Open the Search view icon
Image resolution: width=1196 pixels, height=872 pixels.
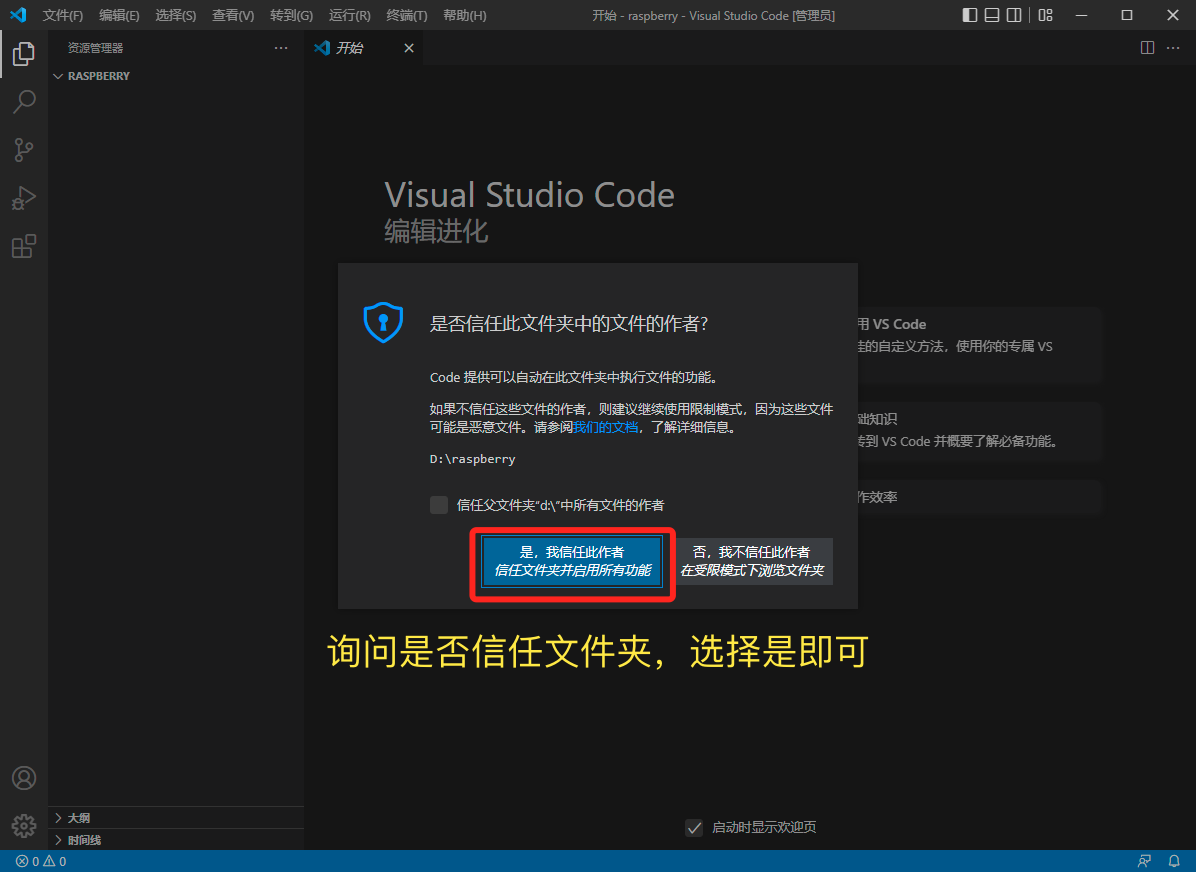pos(24,101)
